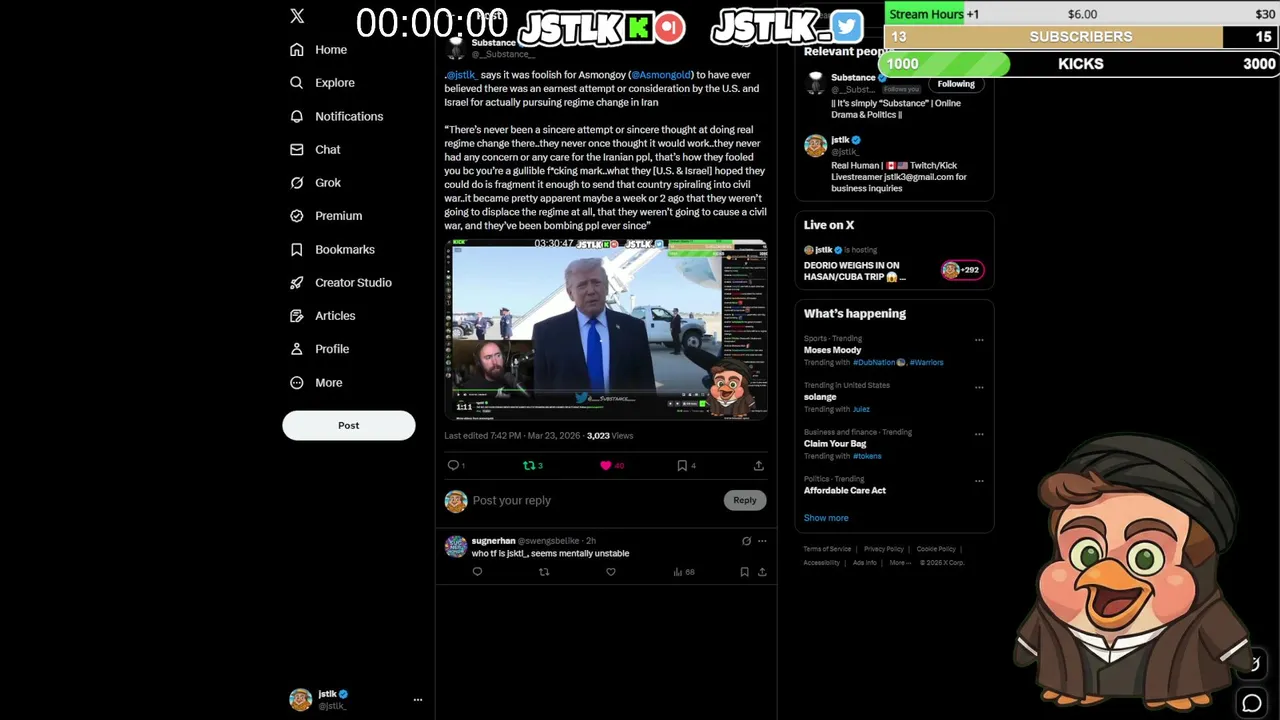This screenshot has width=1280, height=720.
Task: Open the Ads info footer link
Action: click(x=865, y=563)
